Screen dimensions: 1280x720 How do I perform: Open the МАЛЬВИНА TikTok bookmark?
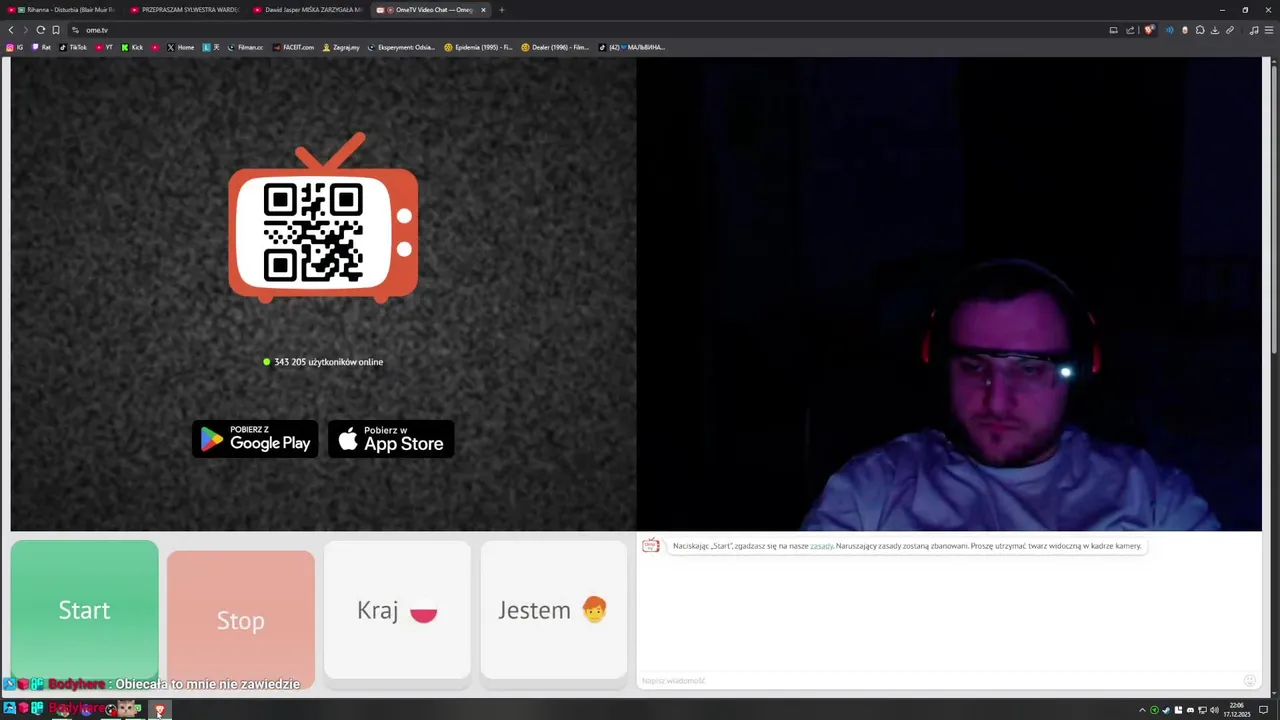coord(632,47)
